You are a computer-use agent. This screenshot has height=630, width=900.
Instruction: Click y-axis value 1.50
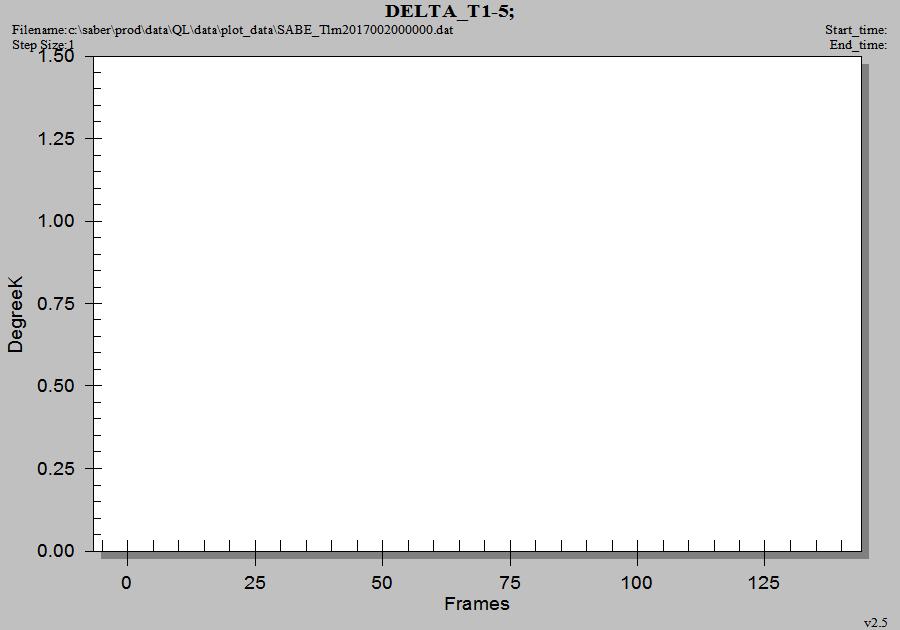point(56,56)
